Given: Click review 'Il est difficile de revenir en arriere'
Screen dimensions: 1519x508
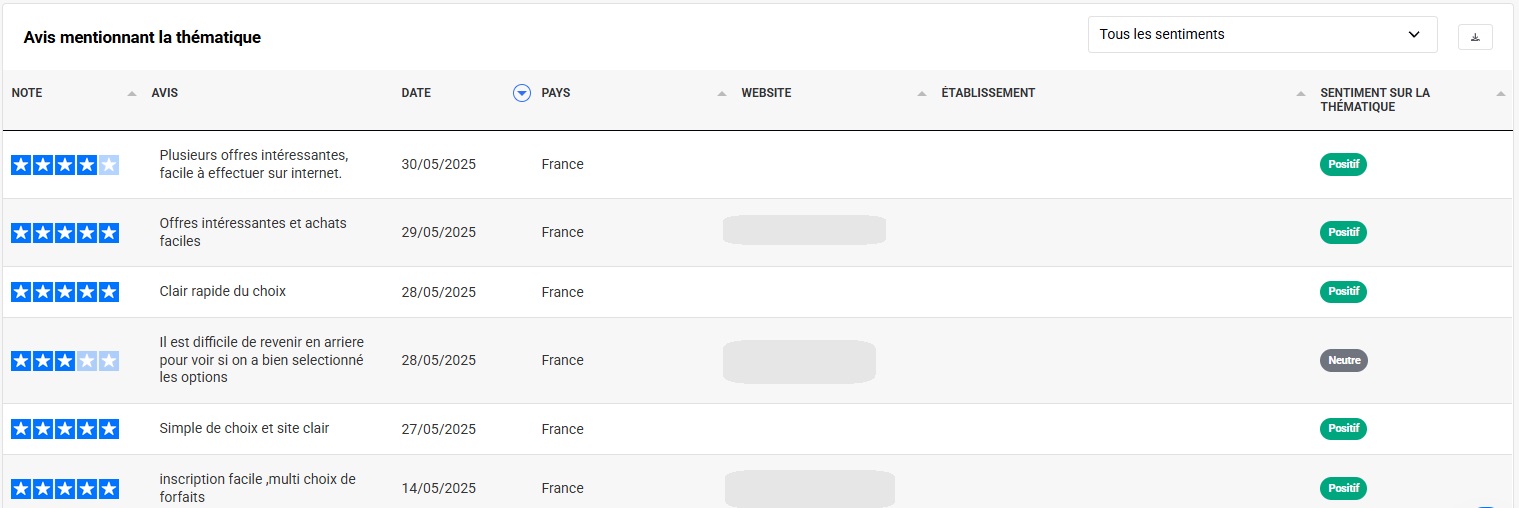Looking at the screenshot, I should coord(261,360).
